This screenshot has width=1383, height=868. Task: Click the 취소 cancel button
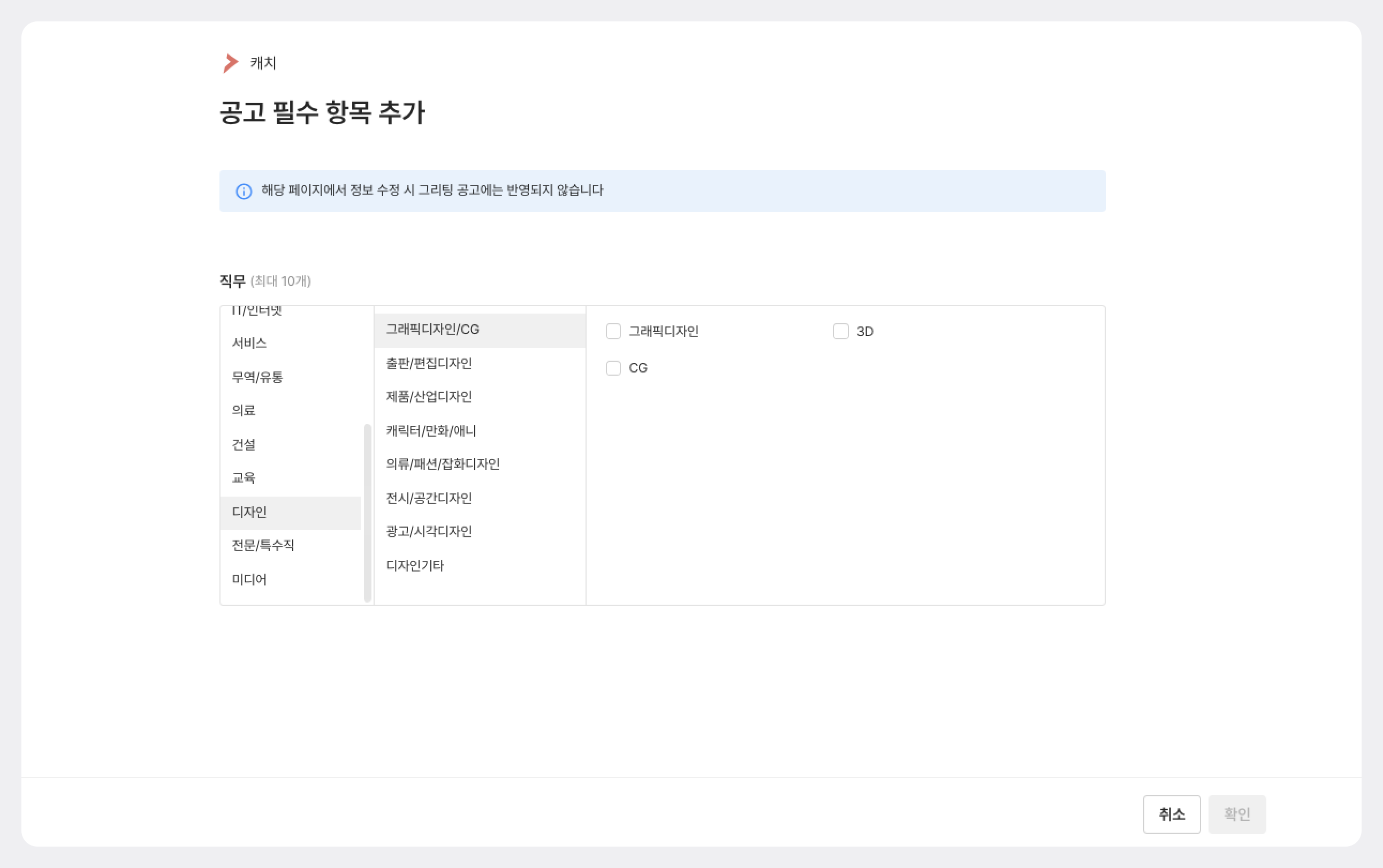pos(1171,814)
